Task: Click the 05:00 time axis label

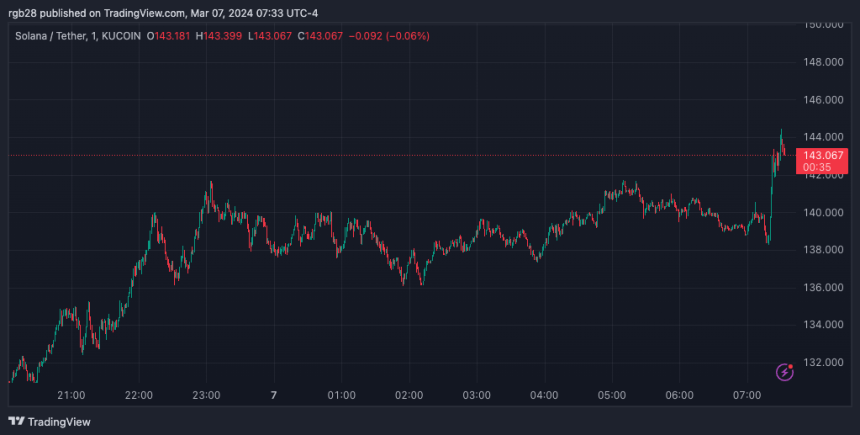Action: 612,395
